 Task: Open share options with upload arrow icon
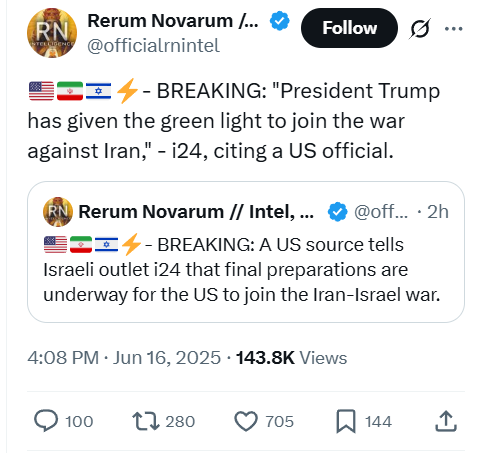(446, 421)
